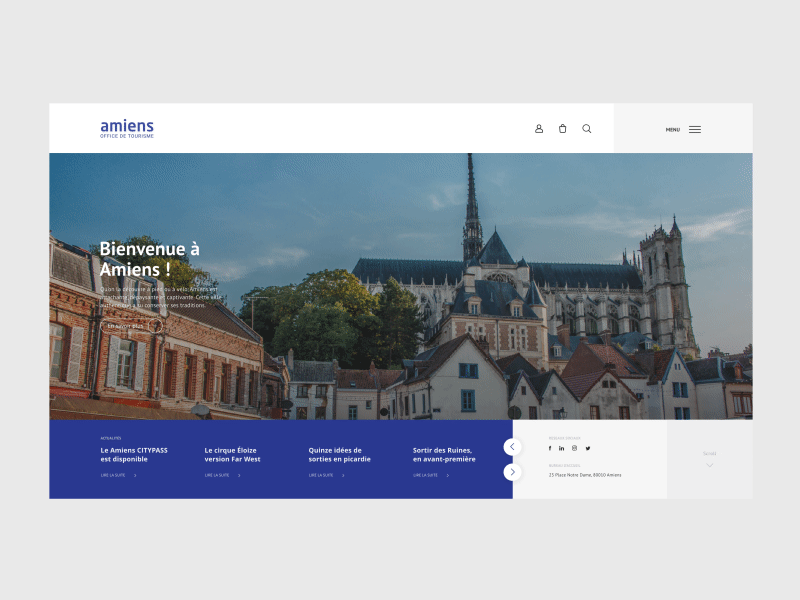800x600 pixels.
Task: Open the Instagram social icon
Action: pyautogui.click(x=572, y=448)
